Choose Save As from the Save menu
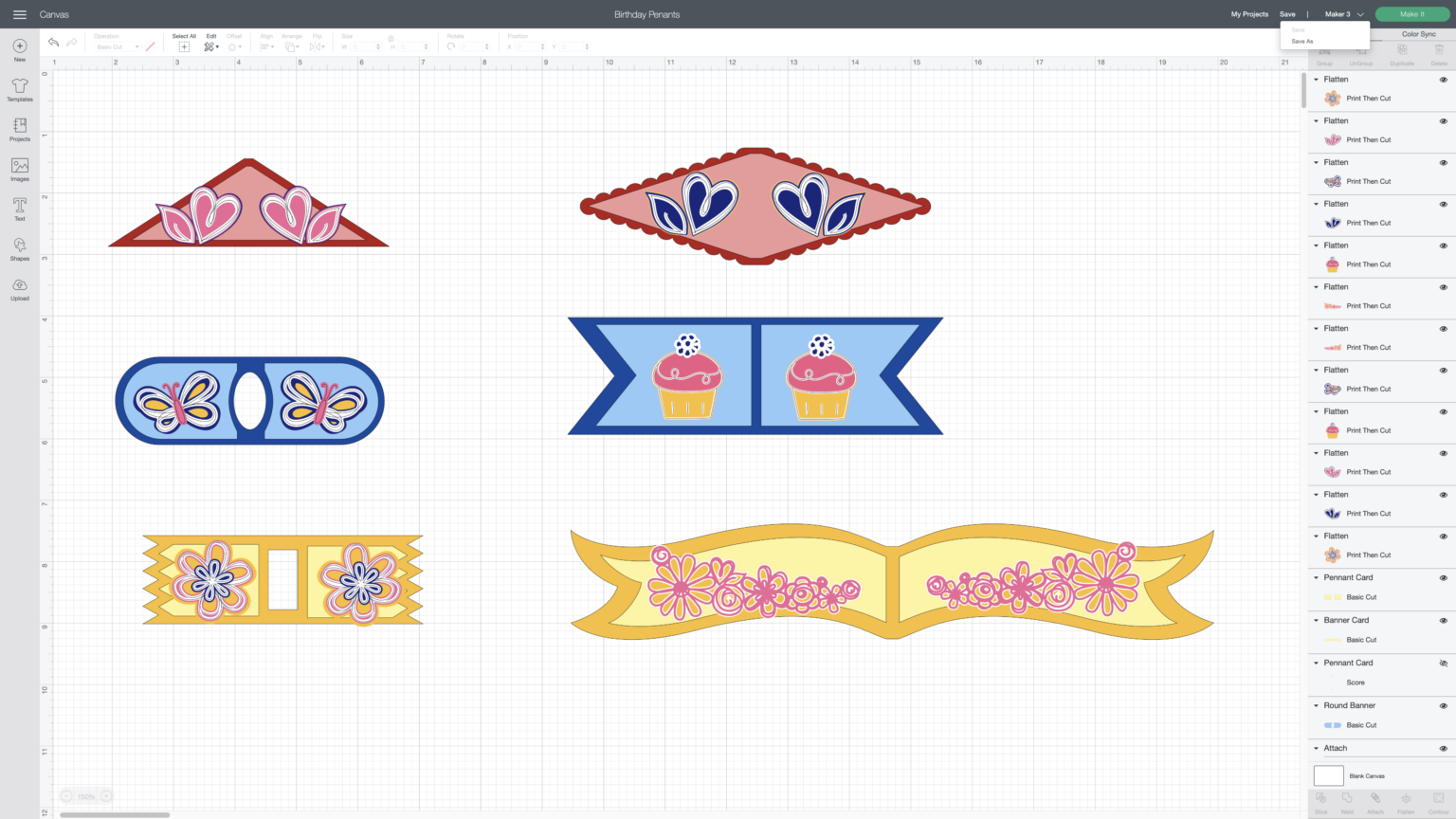1456x819 pixels. coord(1301,41)
